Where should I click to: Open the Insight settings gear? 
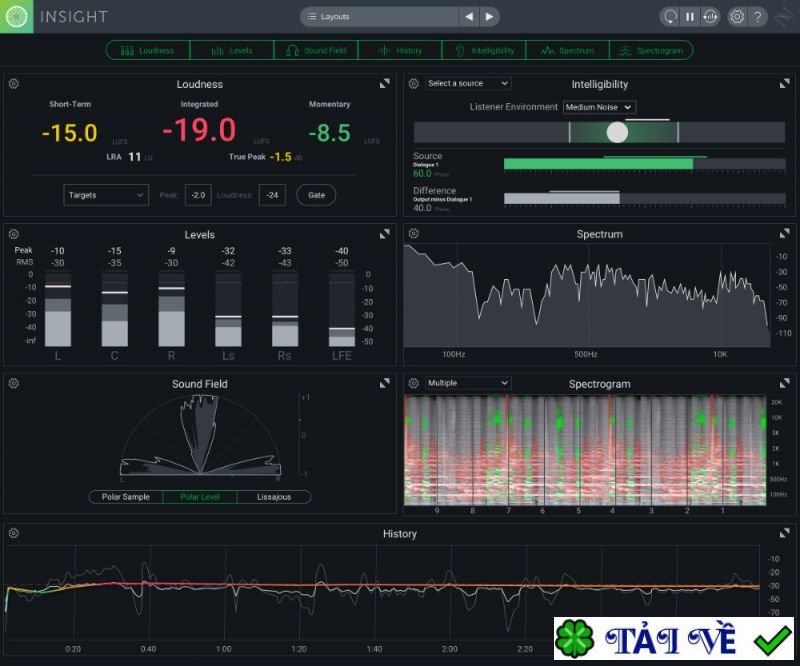click(x=735, y=16)
